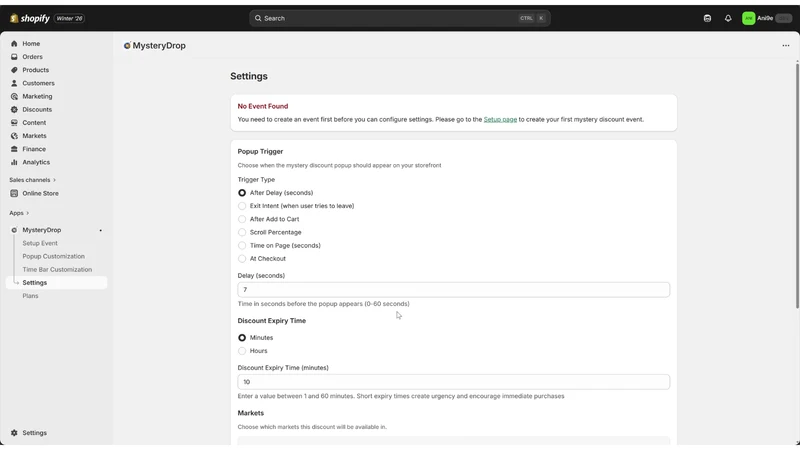
Task: Open Online Store channel
Action: [40, 193]
